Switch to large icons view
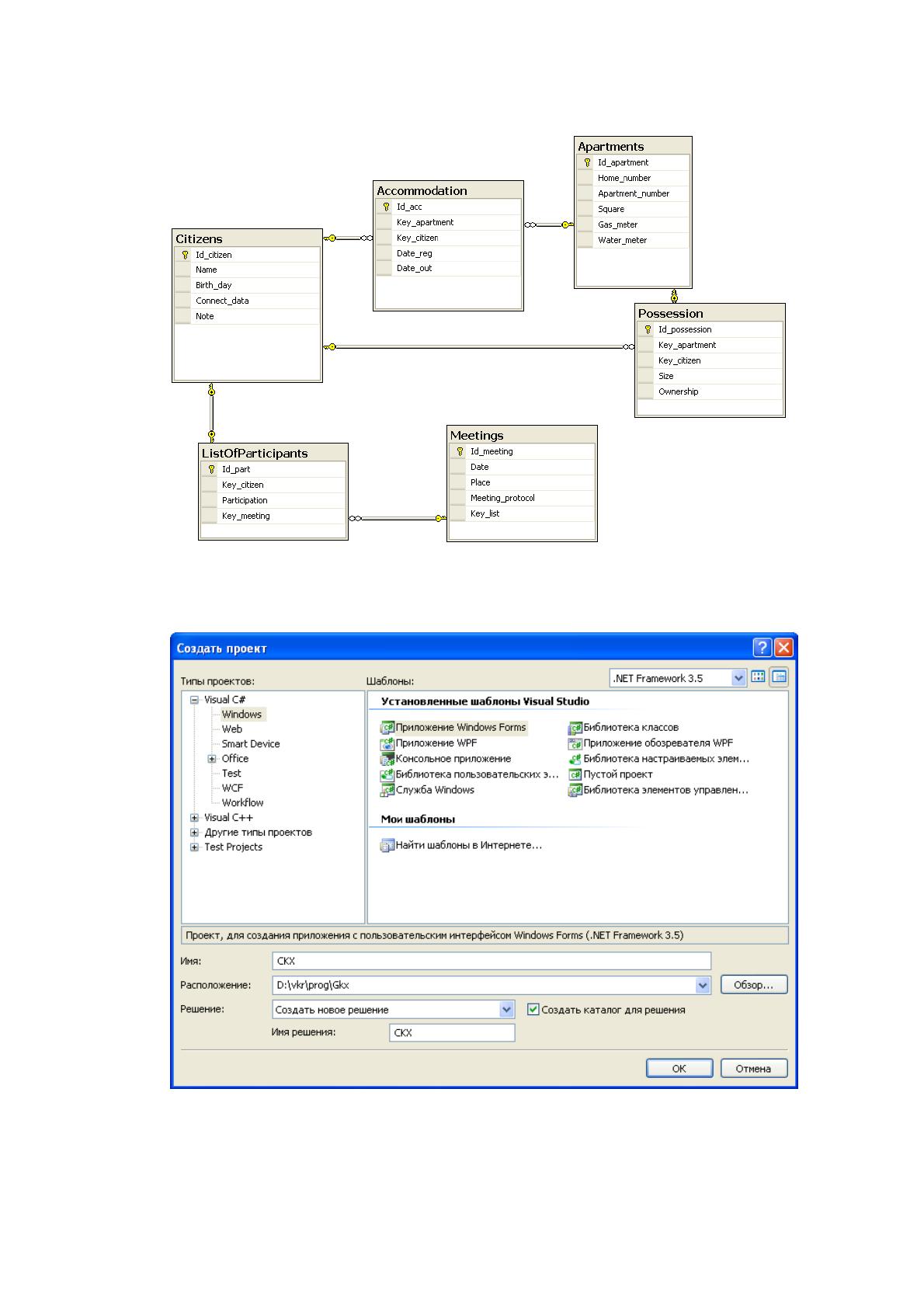The height and width of the screenshot is (1308, 924). [x=759, y=677]
